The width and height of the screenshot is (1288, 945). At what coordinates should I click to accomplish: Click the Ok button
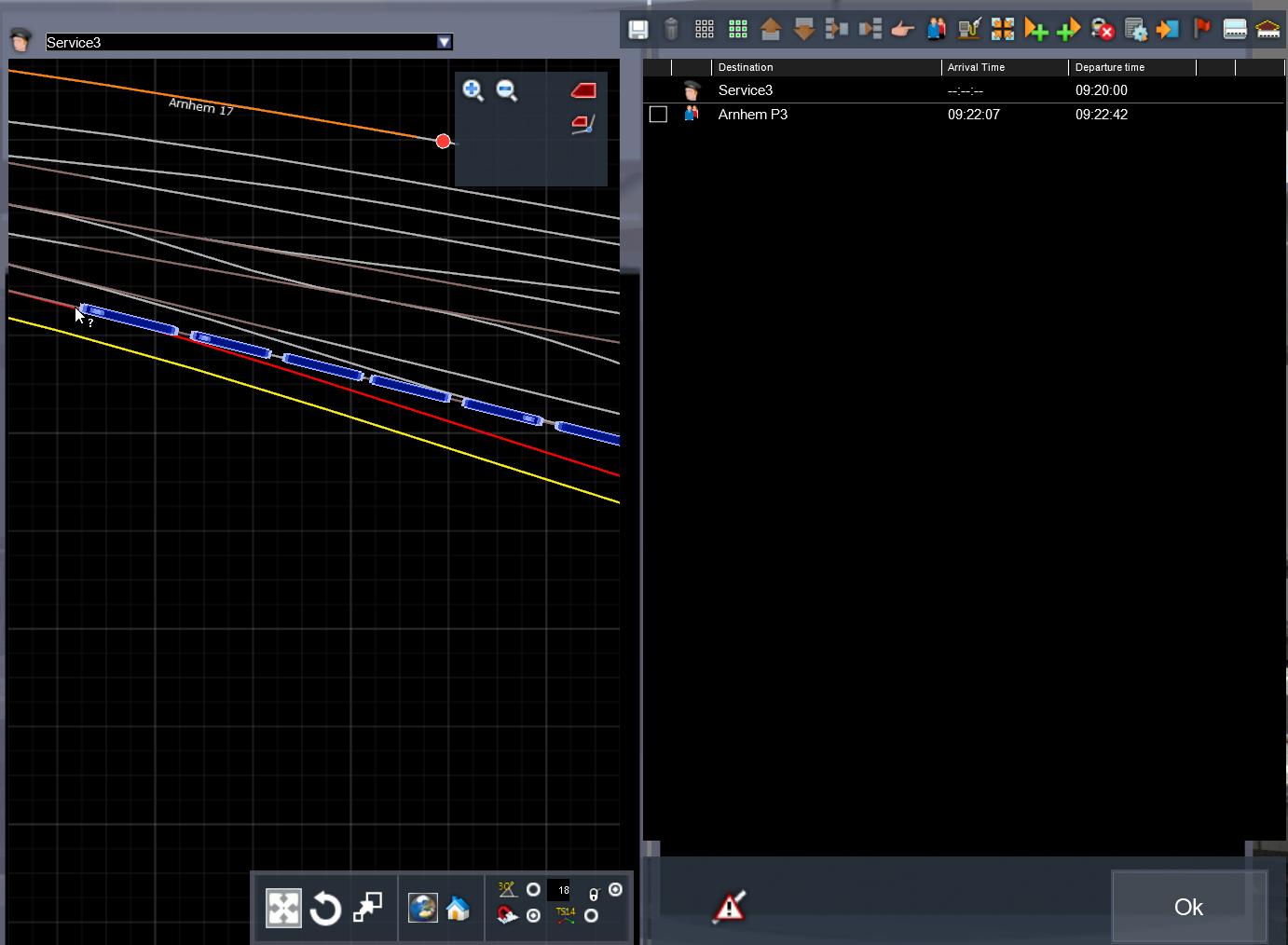coord(1188,907)
